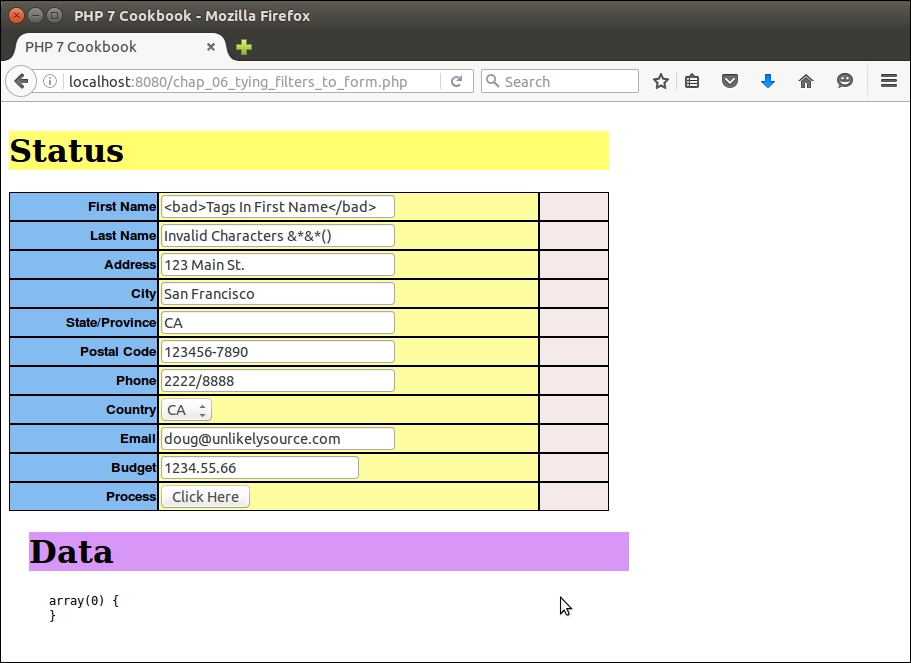Open the Firefox hamburger menu
The width and height of the screenshot is (911, 663).
(x=888, y=82)
